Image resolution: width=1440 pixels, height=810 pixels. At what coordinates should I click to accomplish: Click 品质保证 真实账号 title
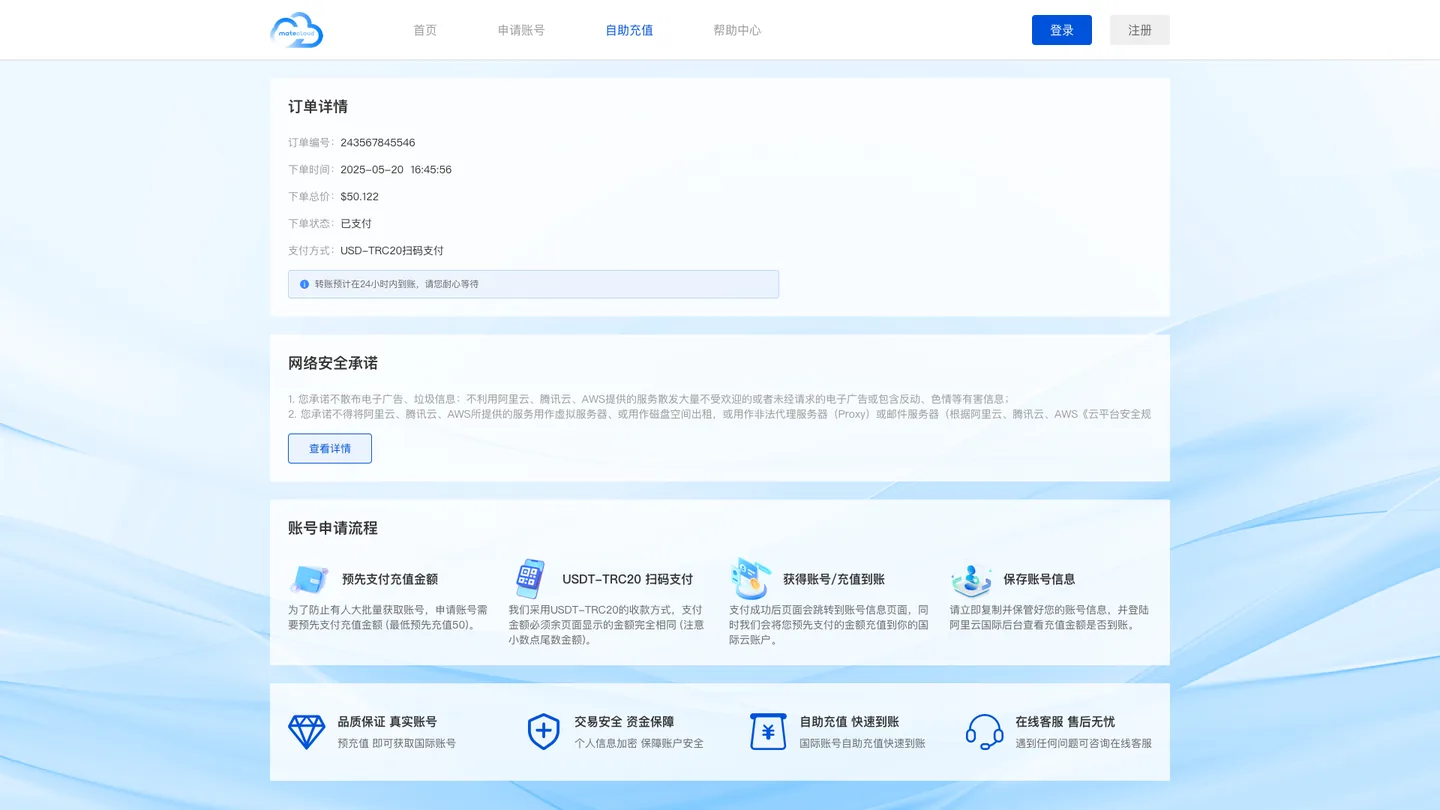pos(387,722)
